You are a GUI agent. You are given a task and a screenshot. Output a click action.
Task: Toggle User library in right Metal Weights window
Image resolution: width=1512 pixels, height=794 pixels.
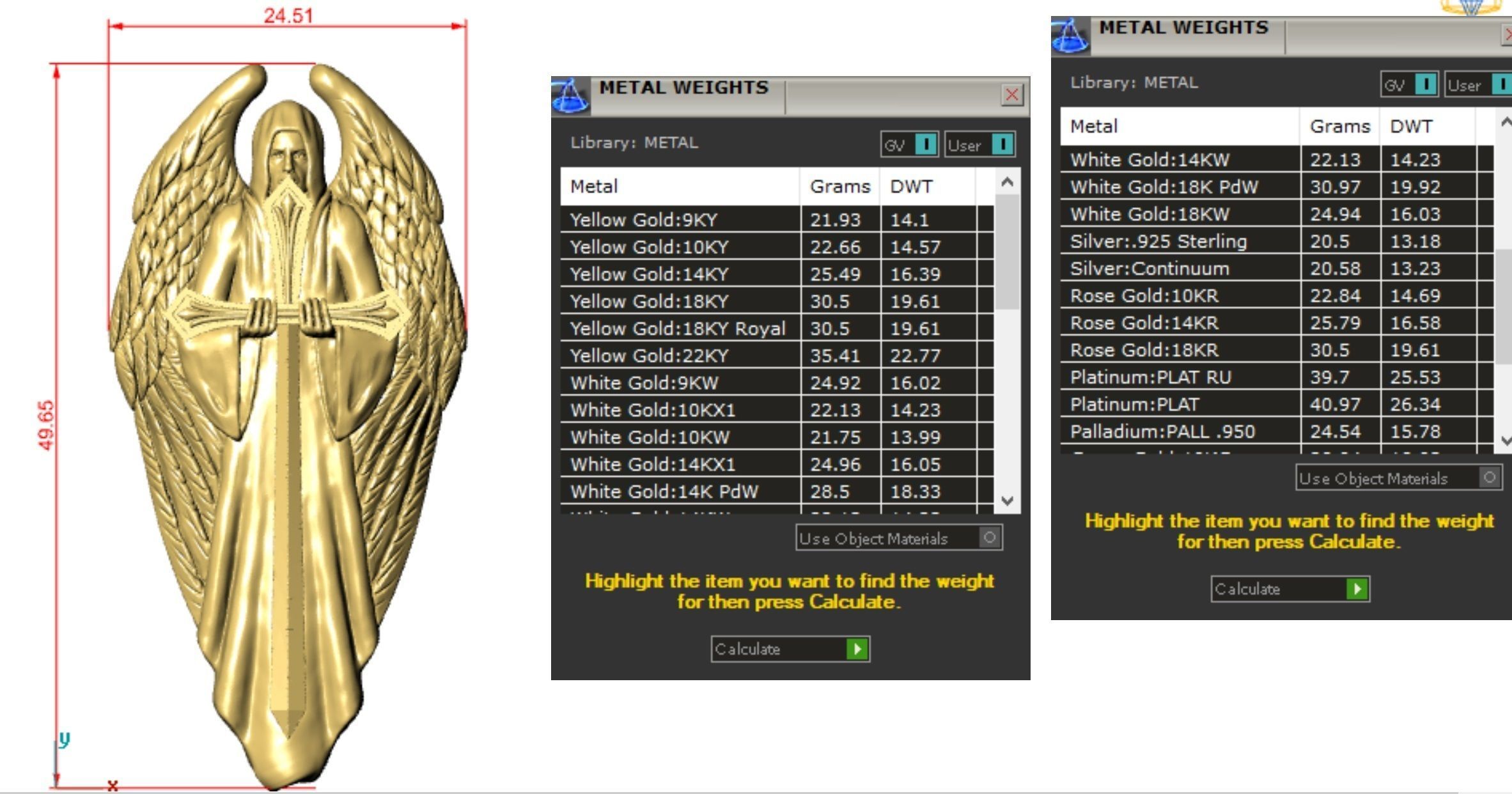[1478, 84]
